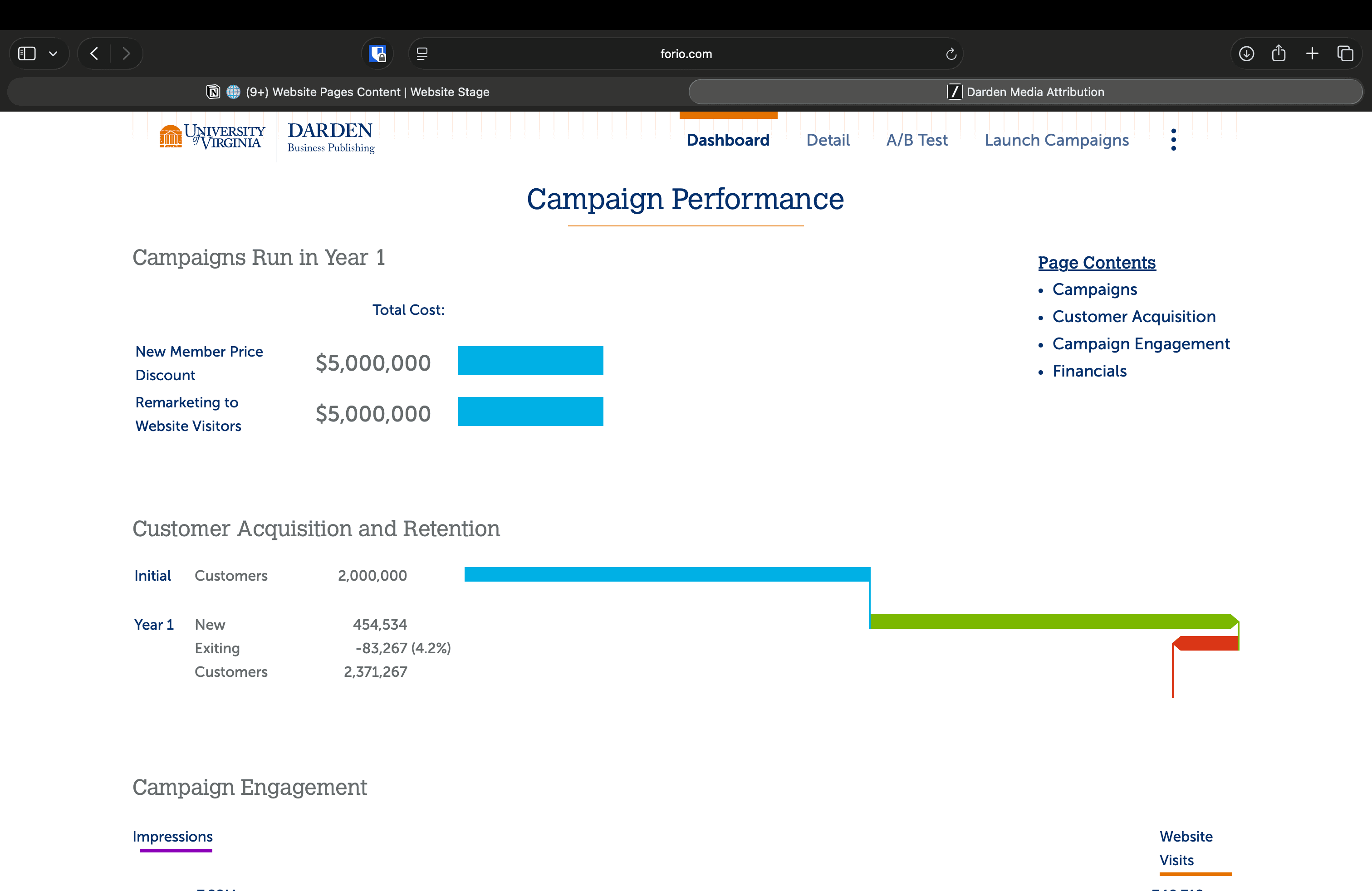Jump to Customer Acquisition in Page Contents
The width and height of the screenshot is (1372, 891).
point(1133,316)
